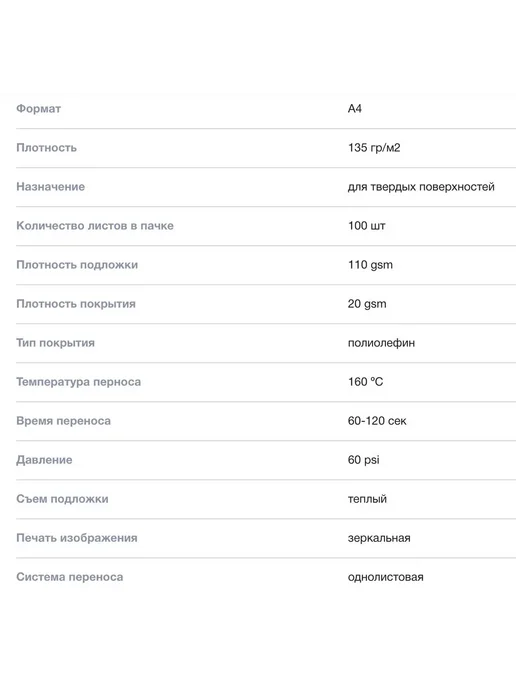Select 'Температураперноса' label
The height and width of the screenshot is (688, 516).
click(x=79, y=382)
